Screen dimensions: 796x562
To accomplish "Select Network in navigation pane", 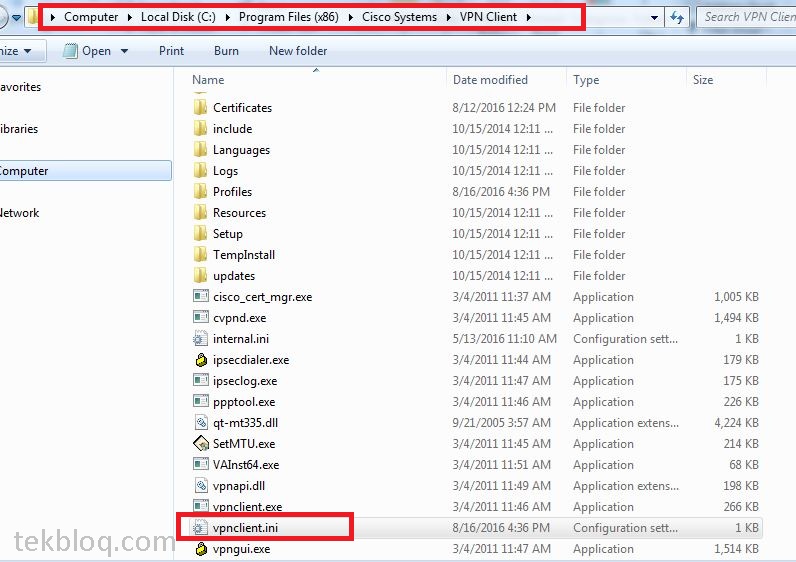I will (x=19, y=213).
